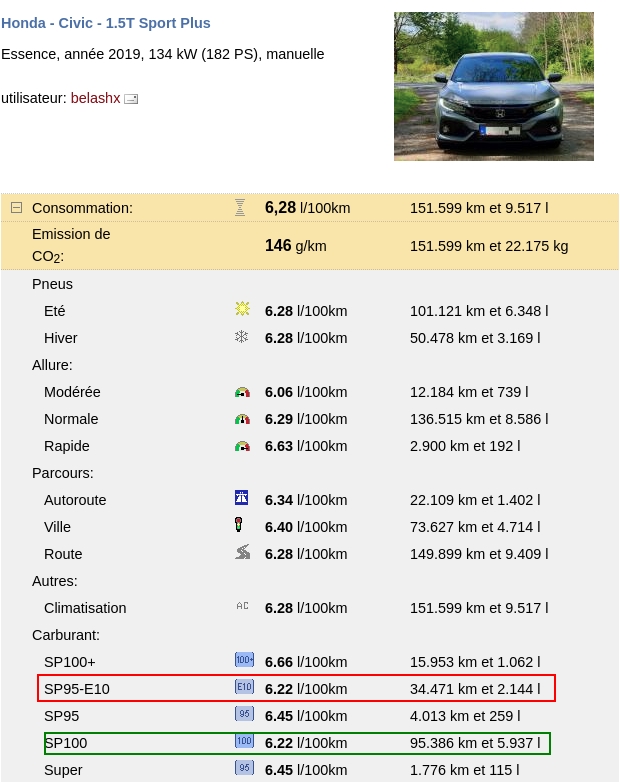
Task: Click the Normale speed gauge icon
Action: (242, 419)
